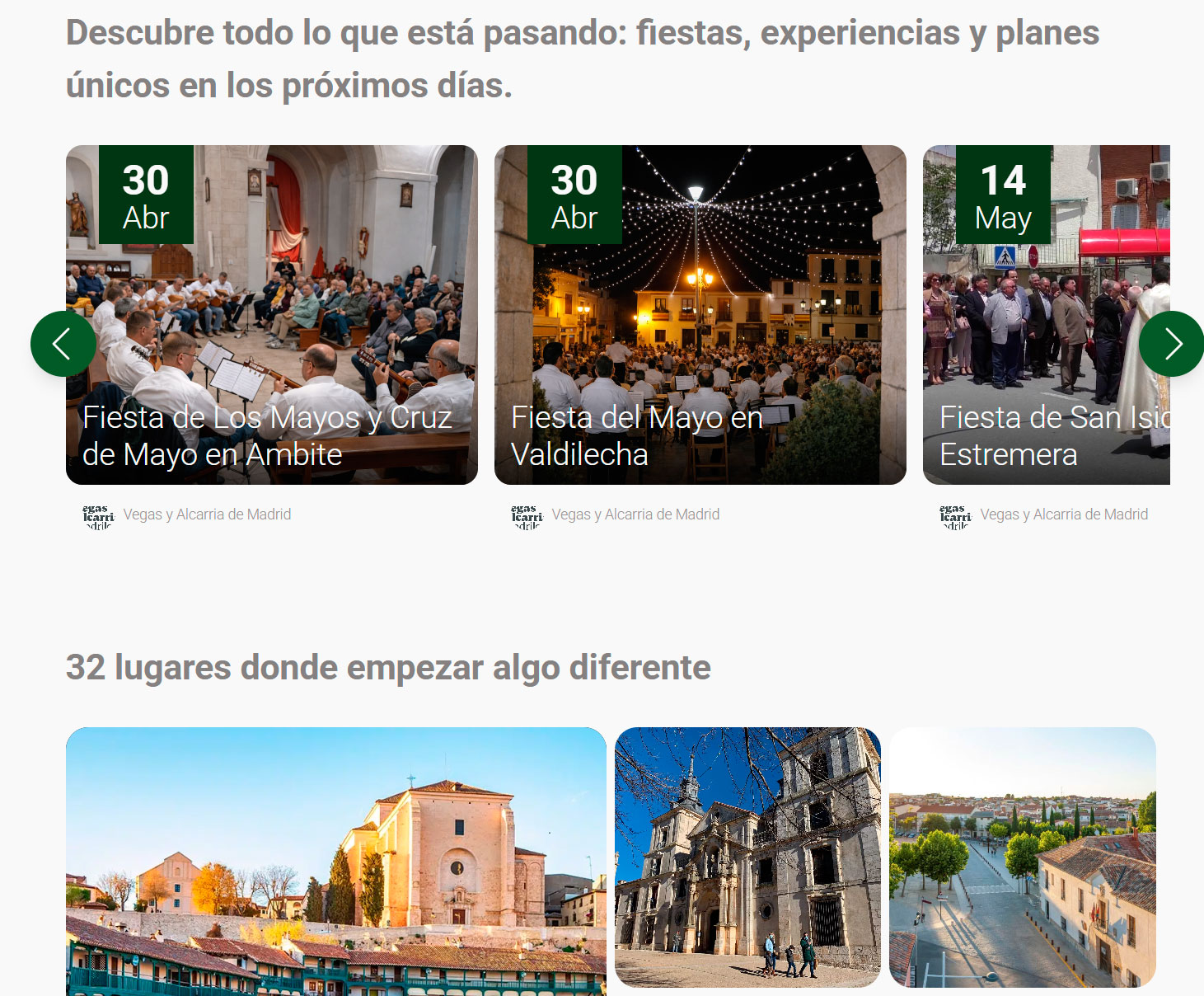The width and height of the screenshot is (1204, 996).
Task: Click the Vegas y Alcarria de Madrid text under the Estremera card
Action: click(1064, 514)
